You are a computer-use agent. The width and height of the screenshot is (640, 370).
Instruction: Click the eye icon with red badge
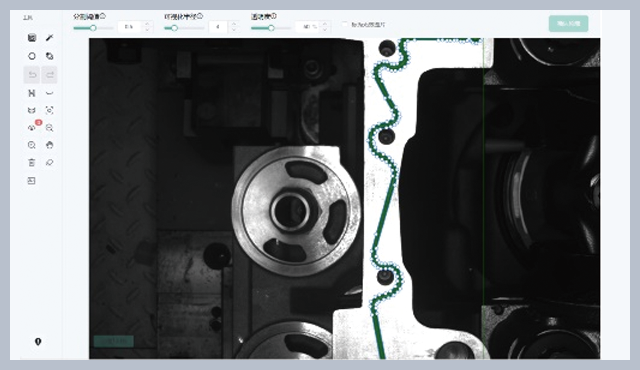click(x=32, y=128)
